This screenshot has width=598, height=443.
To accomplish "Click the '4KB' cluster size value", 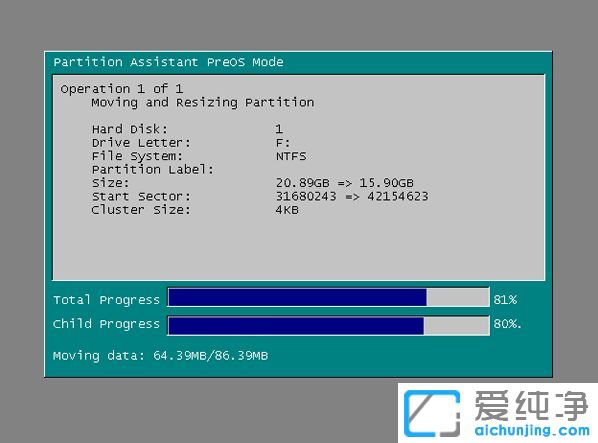I will 287,210.
